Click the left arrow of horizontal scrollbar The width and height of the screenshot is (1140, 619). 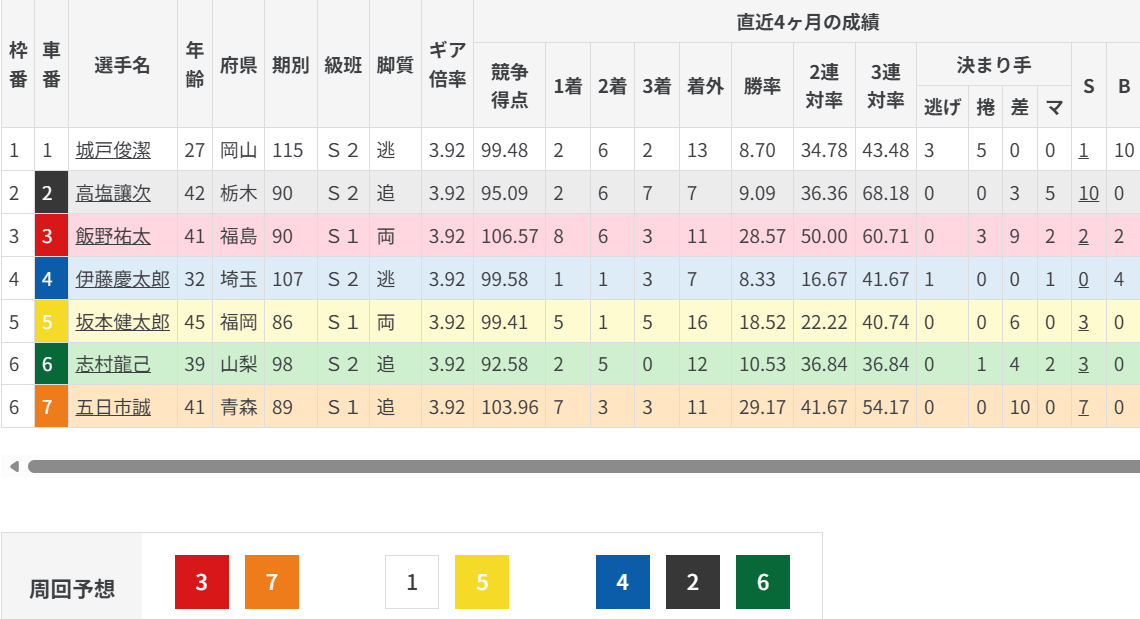click(13, 466)
